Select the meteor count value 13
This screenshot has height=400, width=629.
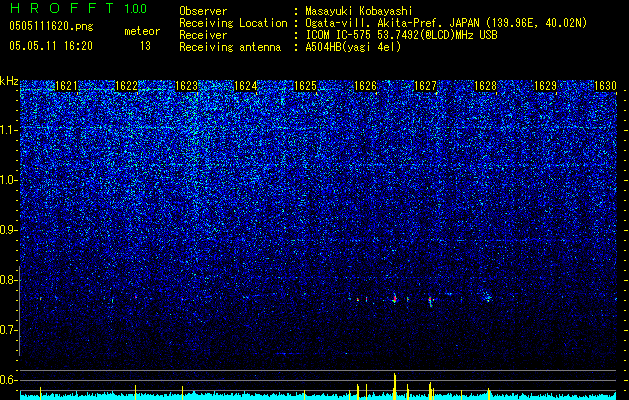click(x=145, y=46)
